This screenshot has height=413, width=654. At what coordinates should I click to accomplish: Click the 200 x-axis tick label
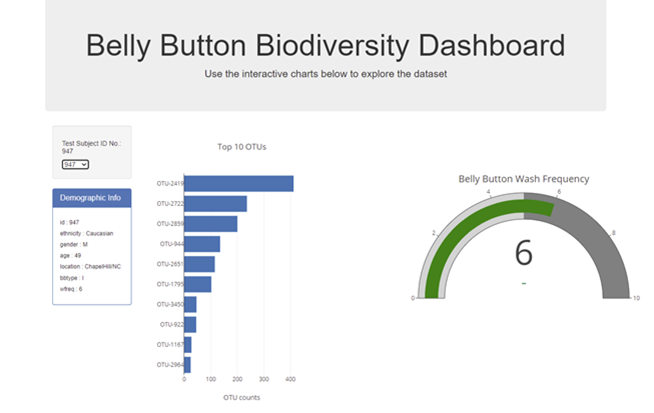coord(237,379)
